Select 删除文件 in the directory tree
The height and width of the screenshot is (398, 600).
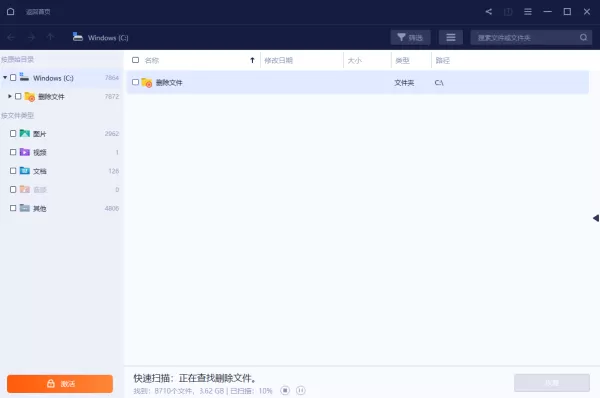(51, 96)
